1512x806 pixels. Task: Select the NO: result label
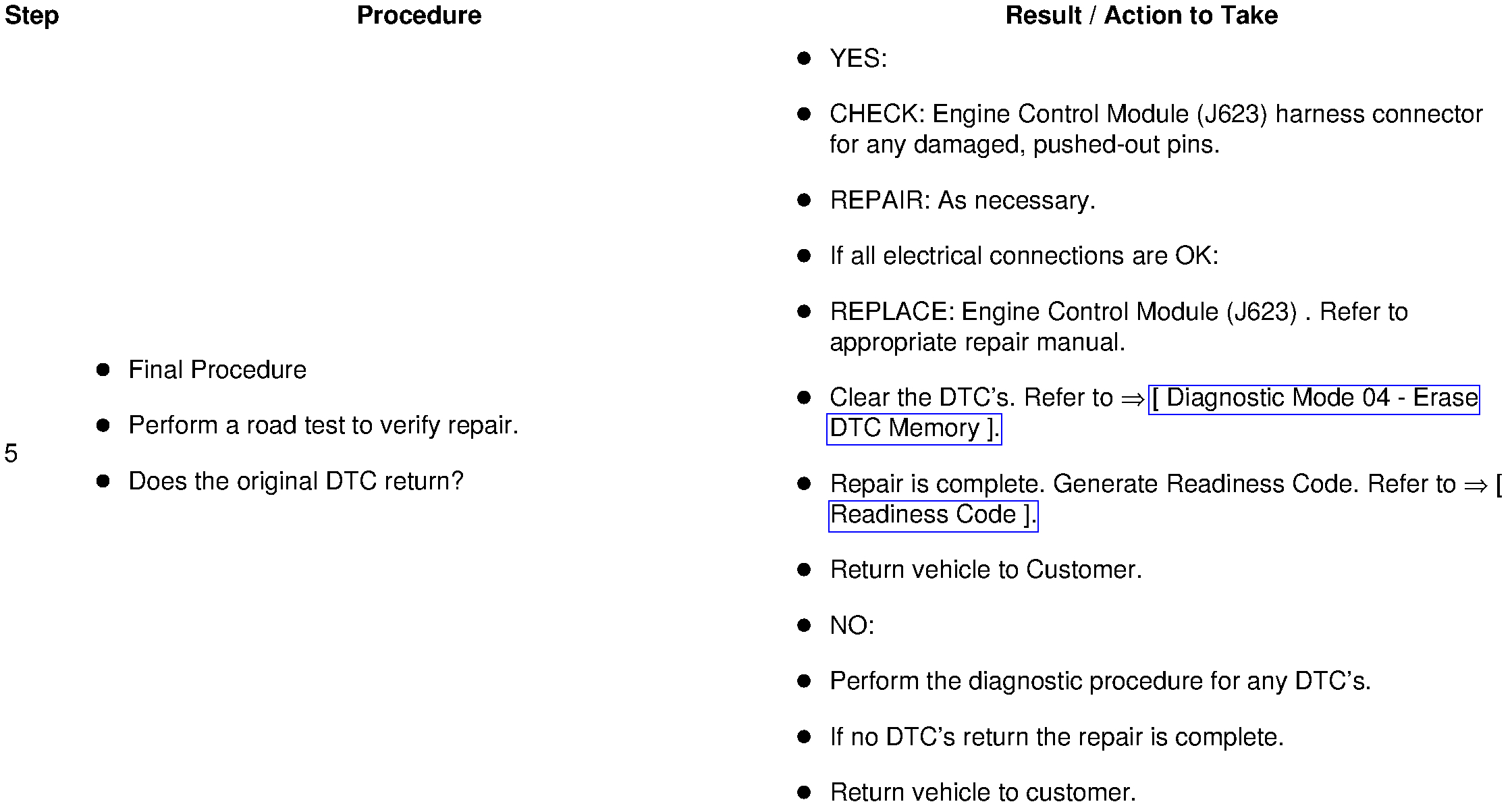point(852,626)
